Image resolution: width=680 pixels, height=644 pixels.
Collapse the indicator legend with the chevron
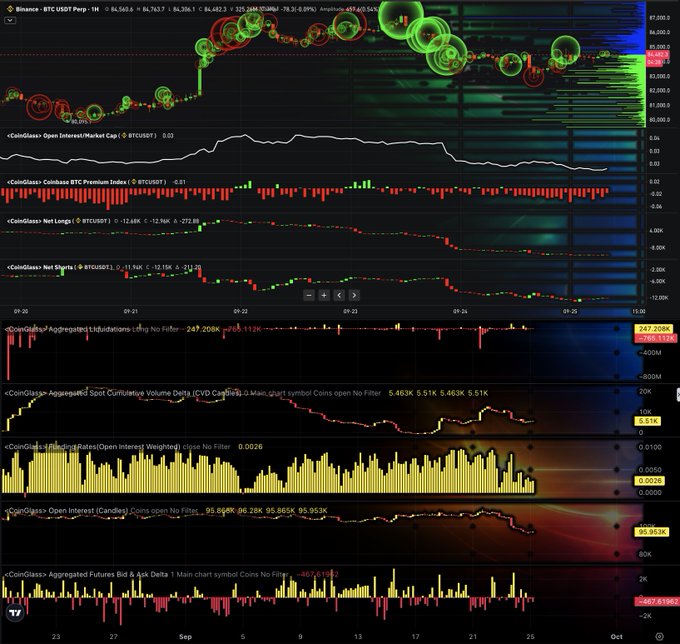click(10, 20)
